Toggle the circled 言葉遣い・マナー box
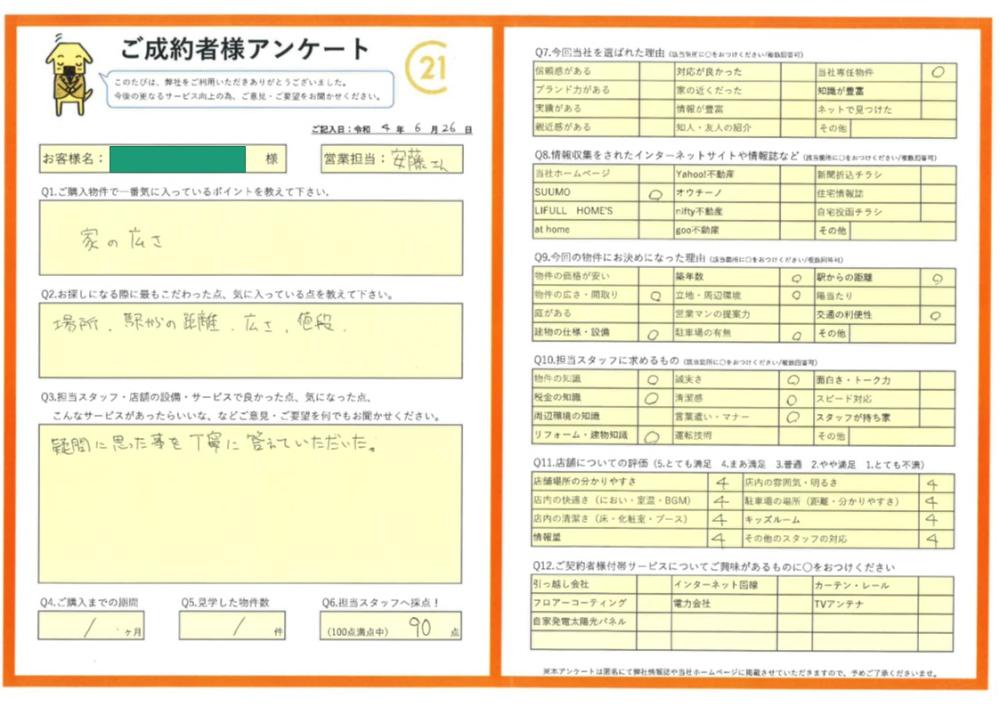The height and width of the screenshot is (707, 1000). [x=796, y=418]
